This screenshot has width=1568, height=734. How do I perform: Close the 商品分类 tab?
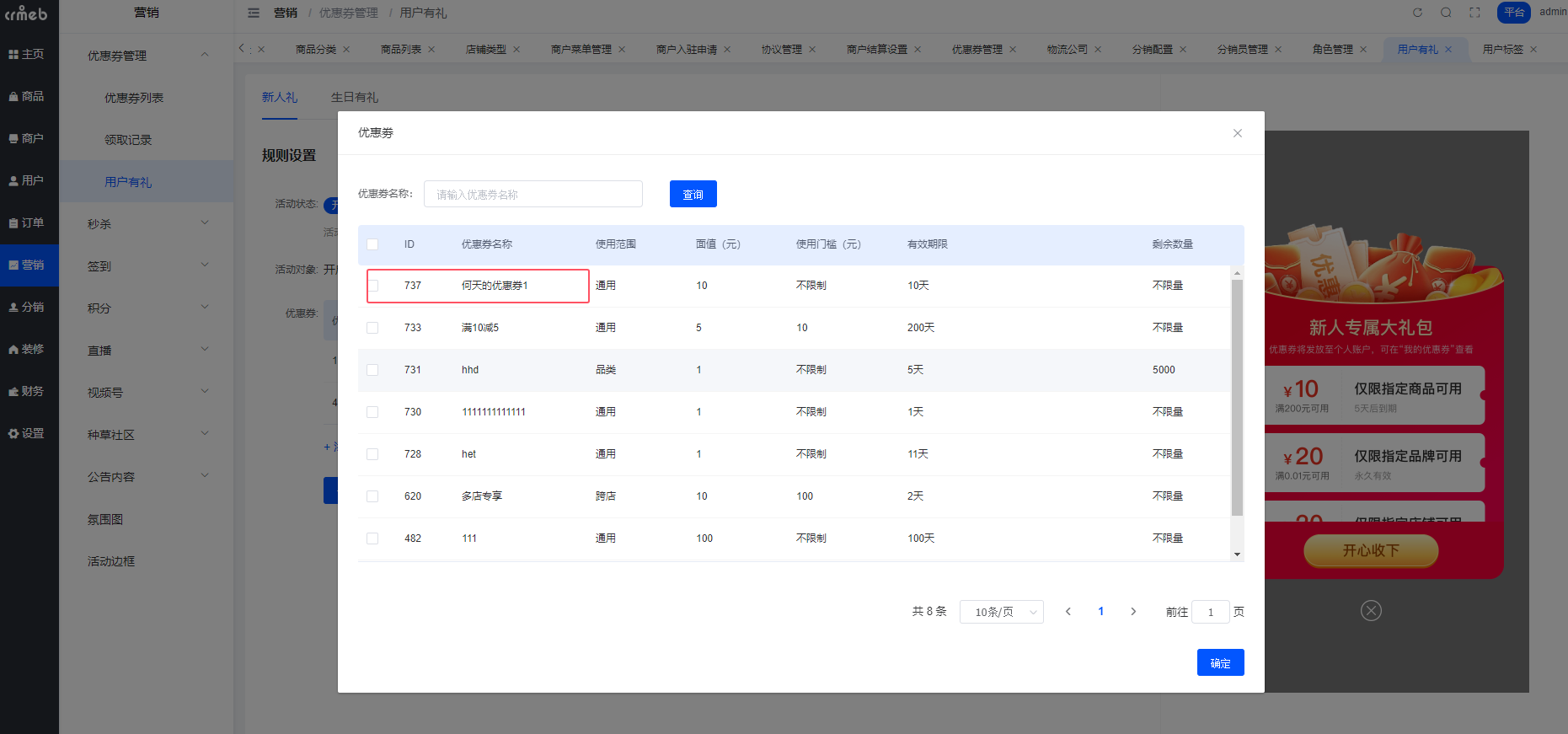pos(346,50)
